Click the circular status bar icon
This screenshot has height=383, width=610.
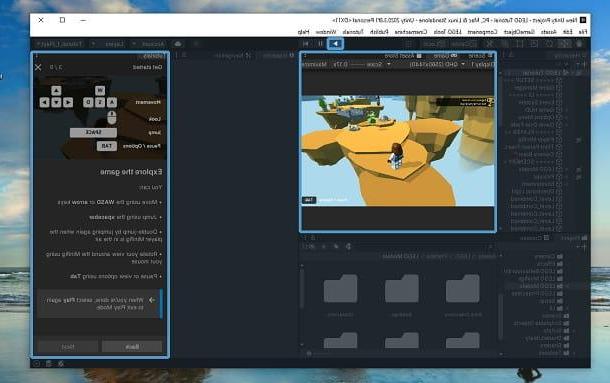click(x=36, y=364)
